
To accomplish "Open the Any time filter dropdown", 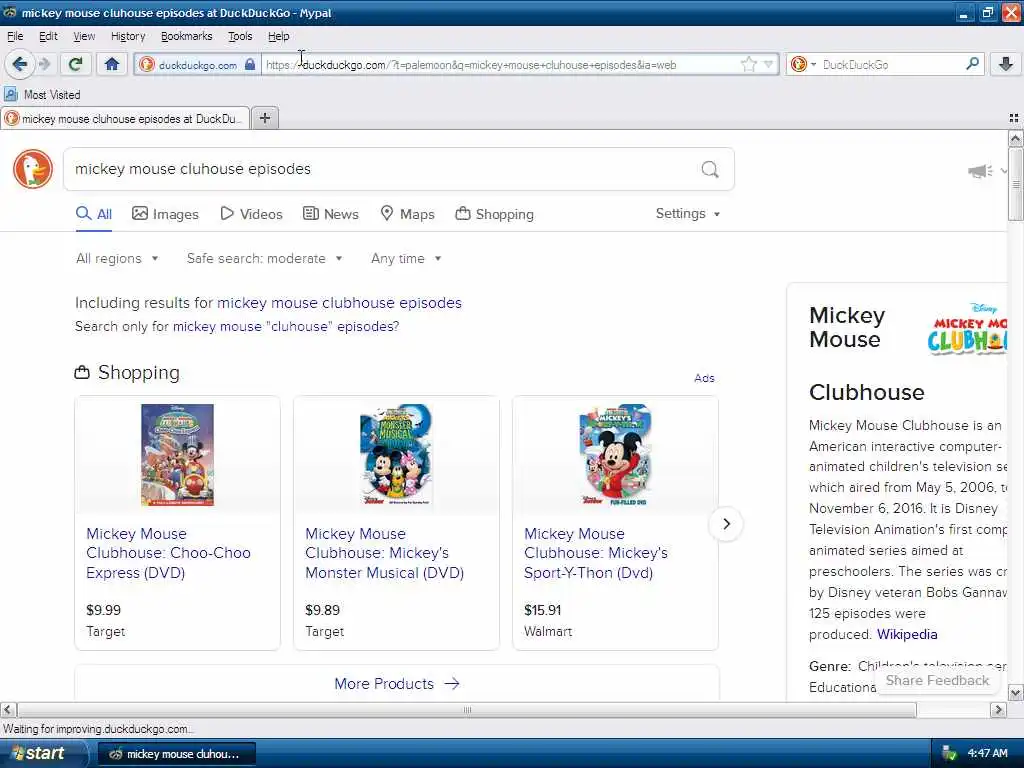I will (406, 259).
